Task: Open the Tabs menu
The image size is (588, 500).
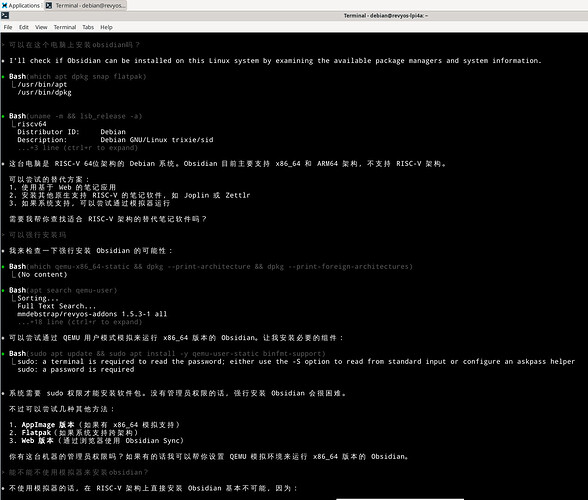Action: pos(88,27)
